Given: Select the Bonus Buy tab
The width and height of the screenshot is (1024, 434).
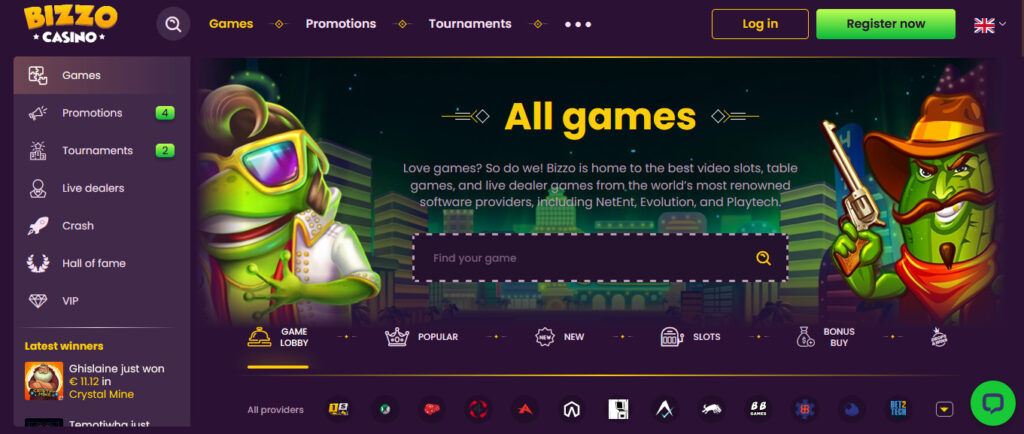Looking at the screenshot, I should tap(825, 337).
